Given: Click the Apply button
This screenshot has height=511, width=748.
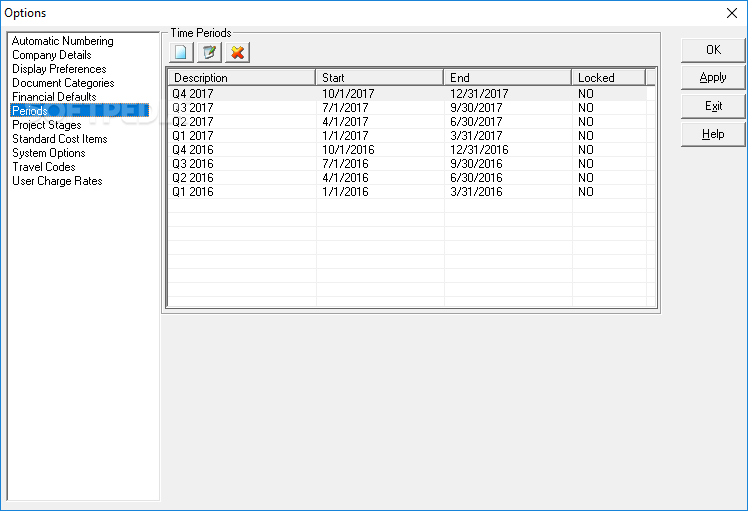Looking at the screenshot, I should click(x=713, y=78).
